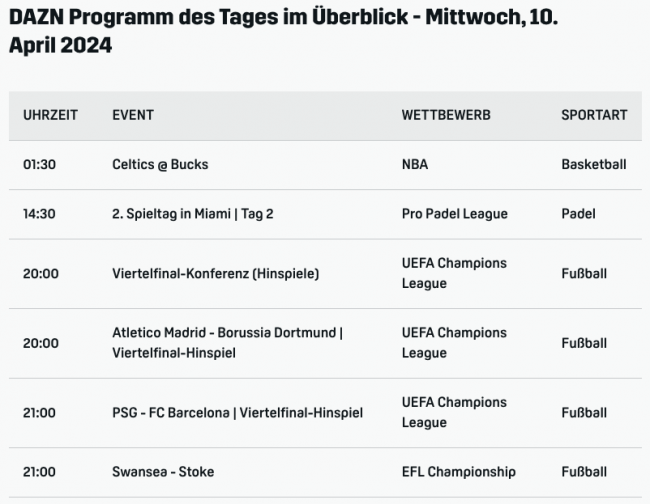The width and height of the screenshot is (650, 504).
Task: Select Fußball in the Swansea - Stoke row
Action: [584, 471]
